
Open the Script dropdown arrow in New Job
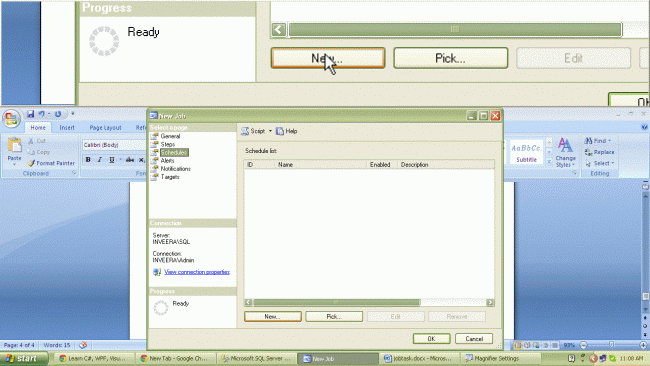pyautogui.click(x=270, y=131)
